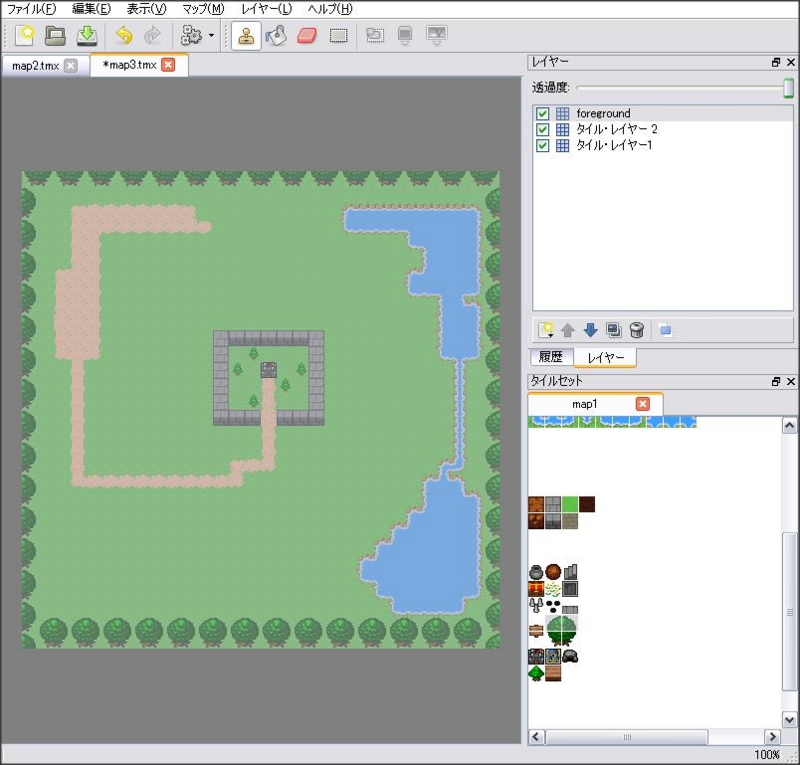Open the dropdown arrow beside gears icon
This screenshot has width=800, height=765.
pyautogui.click(x=211, y=36)
